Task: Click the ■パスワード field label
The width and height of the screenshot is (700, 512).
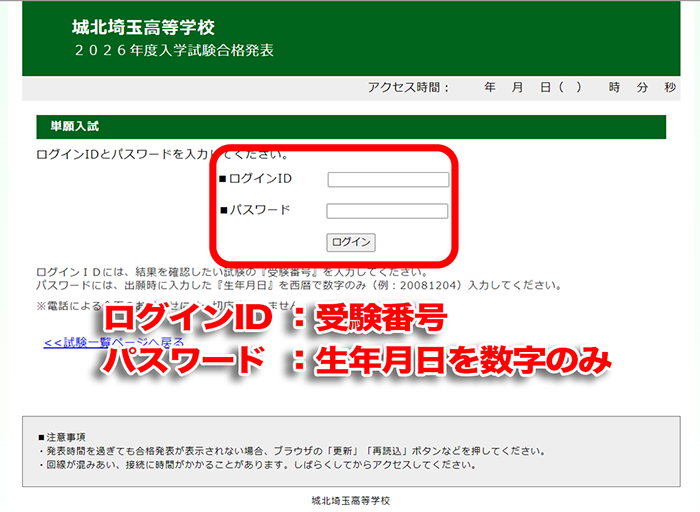Action: coord(255,210)
